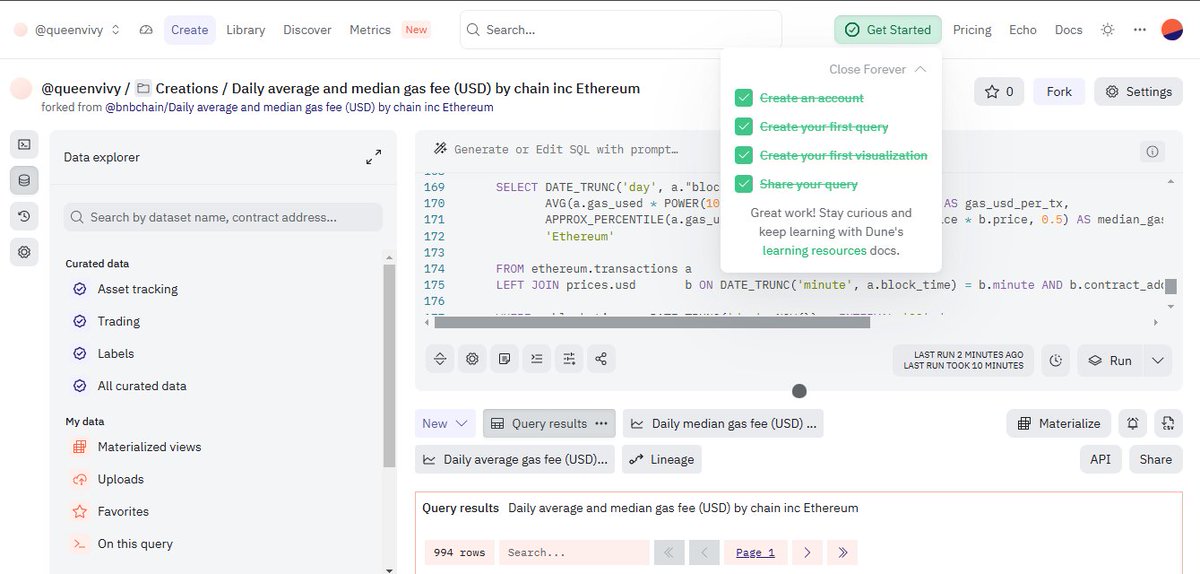
Task: Open the Page 1 selector
Action: point(755,552)
